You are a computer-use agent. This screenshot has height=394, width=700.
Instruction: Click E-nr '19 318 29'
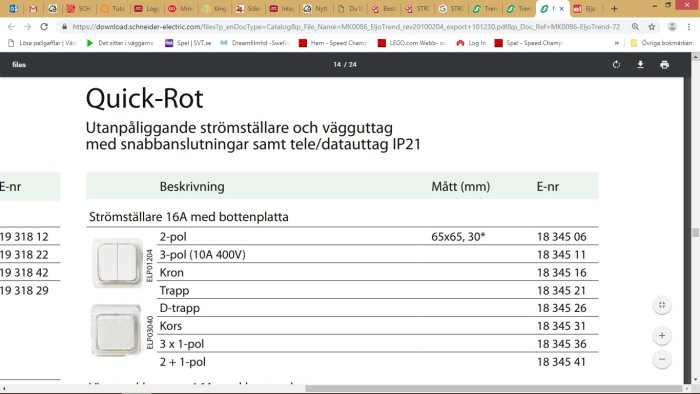[24, 290]
